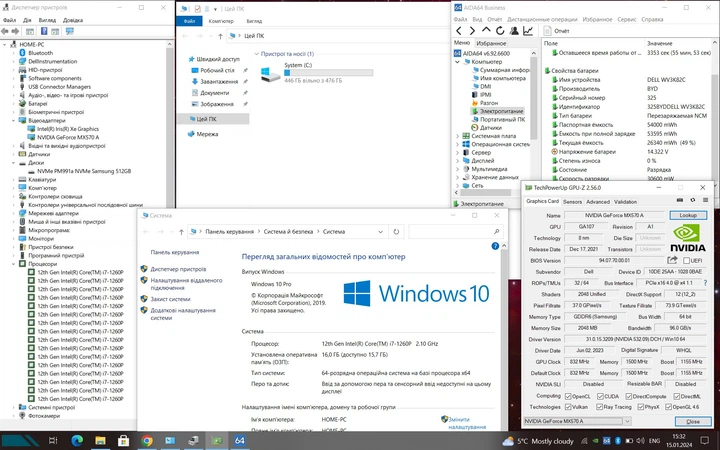Toggle the OpenCL checkbox in GPU-Z
This screenshot has width=720, height=450.
tap(568, 396)
